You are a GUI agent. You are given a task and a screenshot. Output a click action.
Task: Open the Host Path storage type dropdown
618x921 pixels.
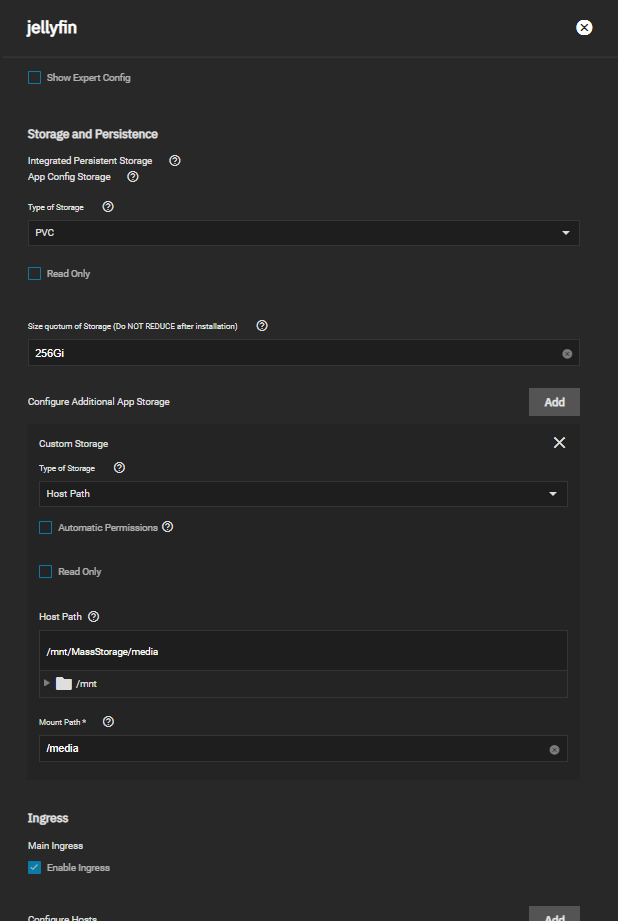[x=303, y=494]
